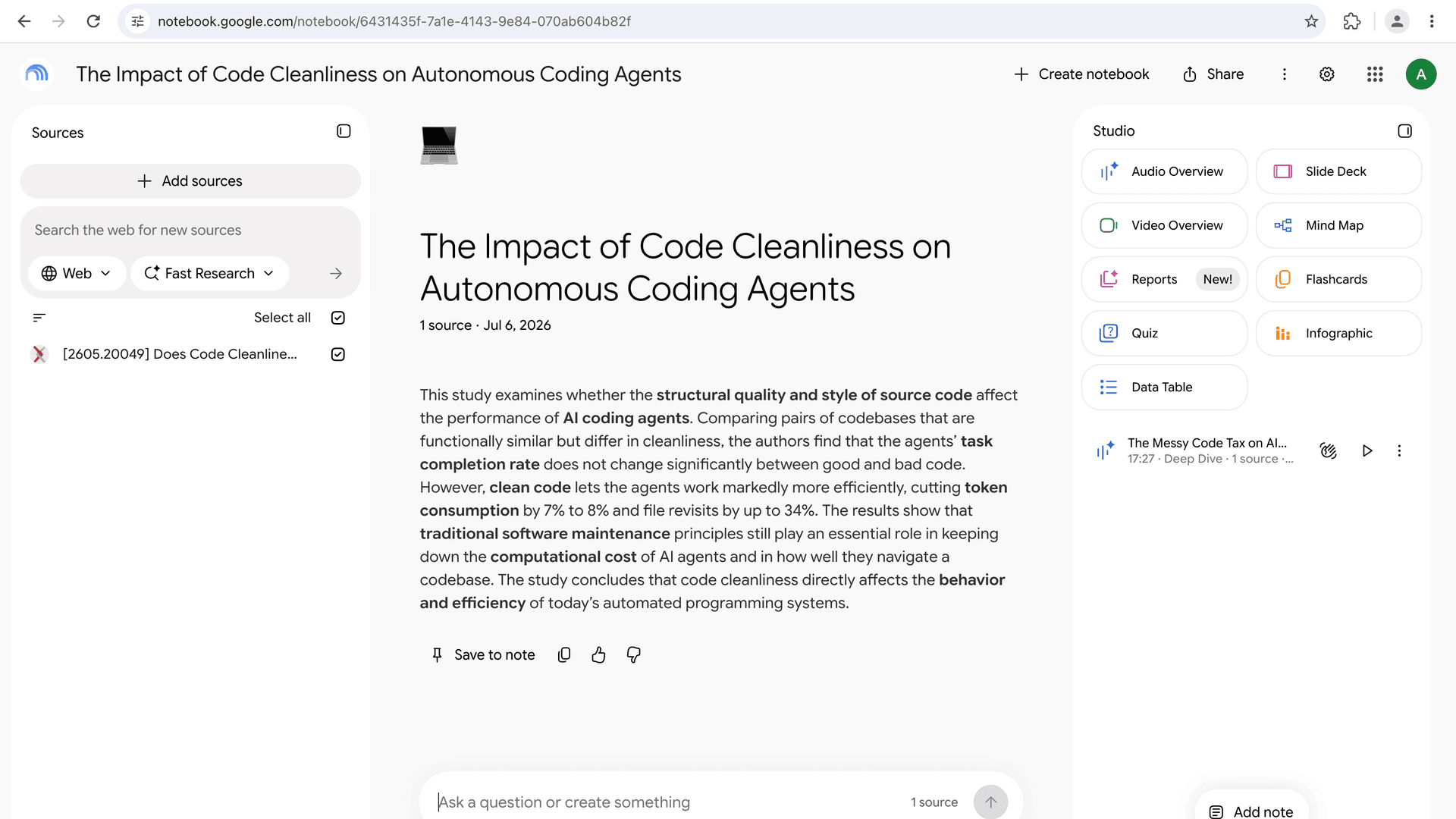Viewport: 1456px width, 819px height.
Task: Open the Google apps grid
Action: click(x=1375, y=74)
